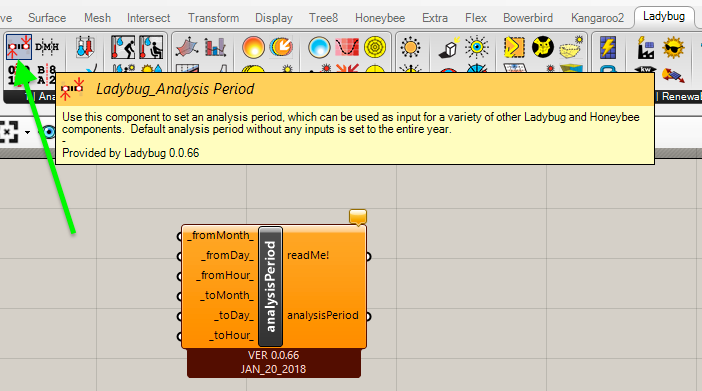This screenshot has height=391, width=702.
Task: Open the Display tab
Action: pyautogui.click(x=274, y=18)
